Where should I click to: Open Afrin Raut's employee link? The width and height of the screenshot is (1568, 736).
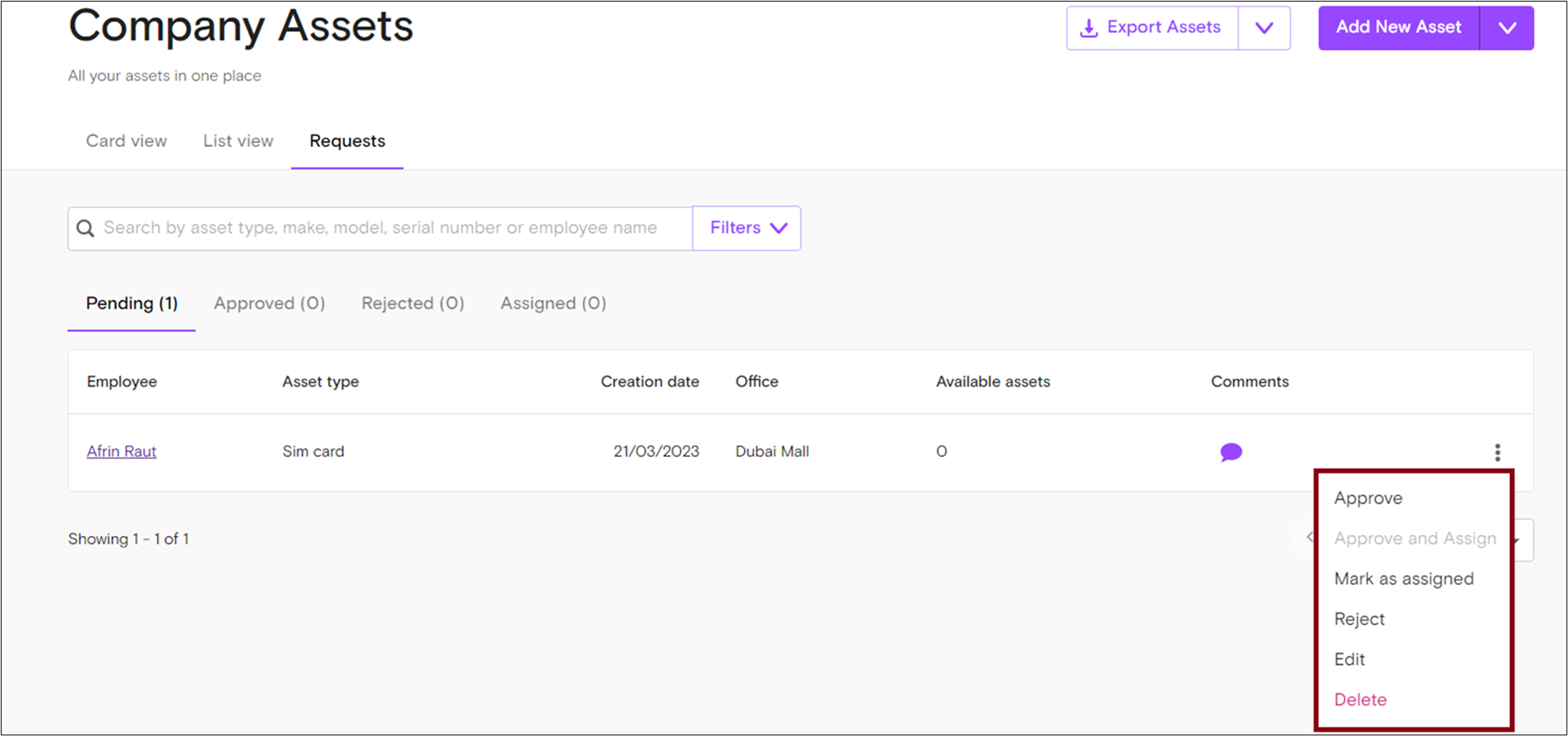(x=121, y=451)
